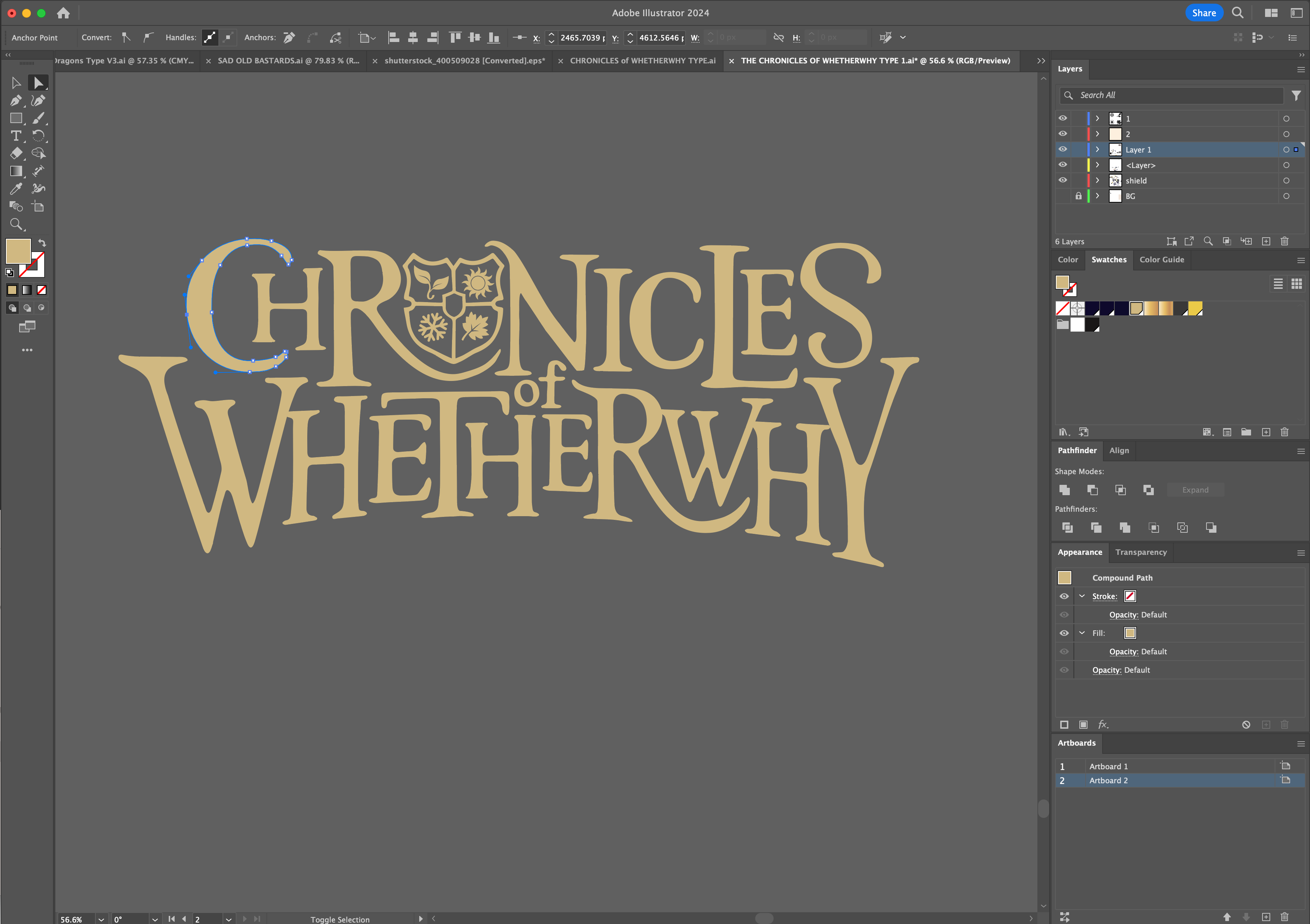Screen dimensions: 1310x924
Task: Select the Pen tool in toolbar
Action: tap(15, 101)
